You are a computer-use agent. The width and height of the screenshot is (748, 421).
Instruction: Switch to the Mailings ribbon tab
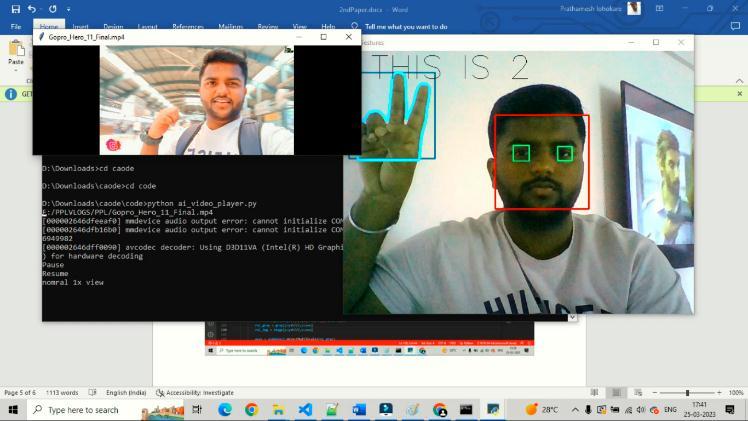tap(230, 27)
